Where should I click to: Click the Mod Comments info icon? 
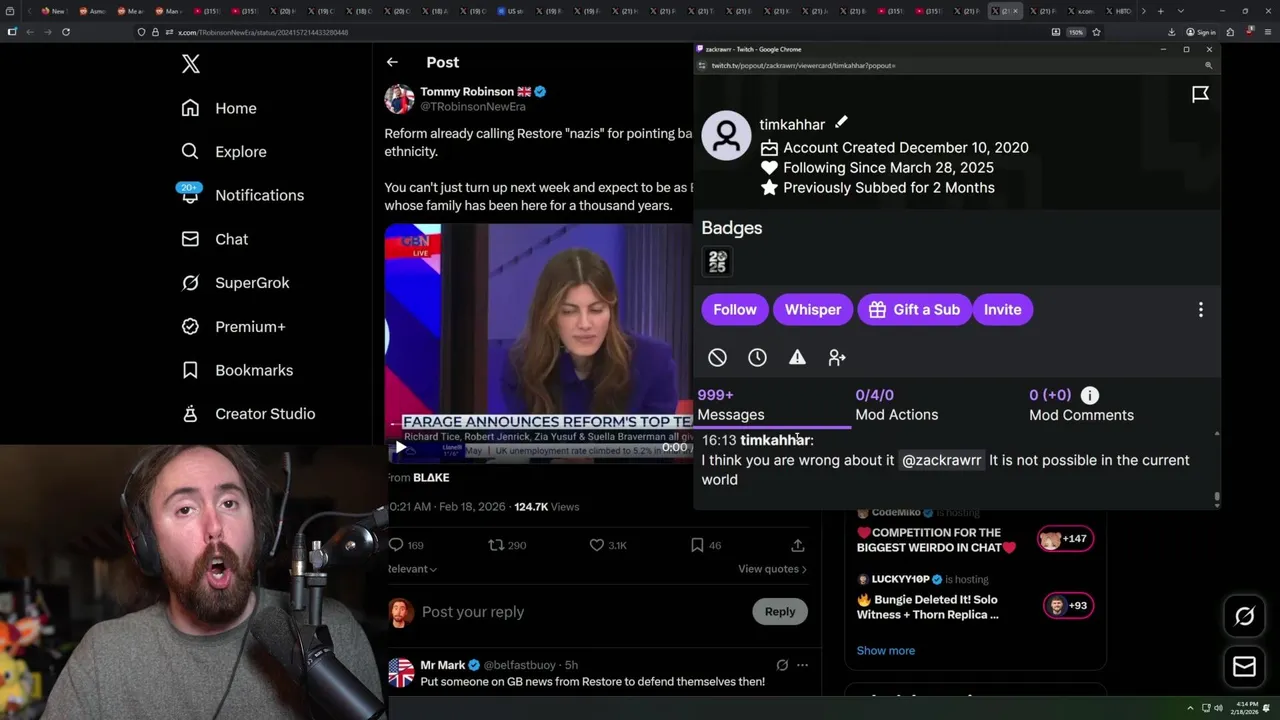click(x=1090, y=396)
